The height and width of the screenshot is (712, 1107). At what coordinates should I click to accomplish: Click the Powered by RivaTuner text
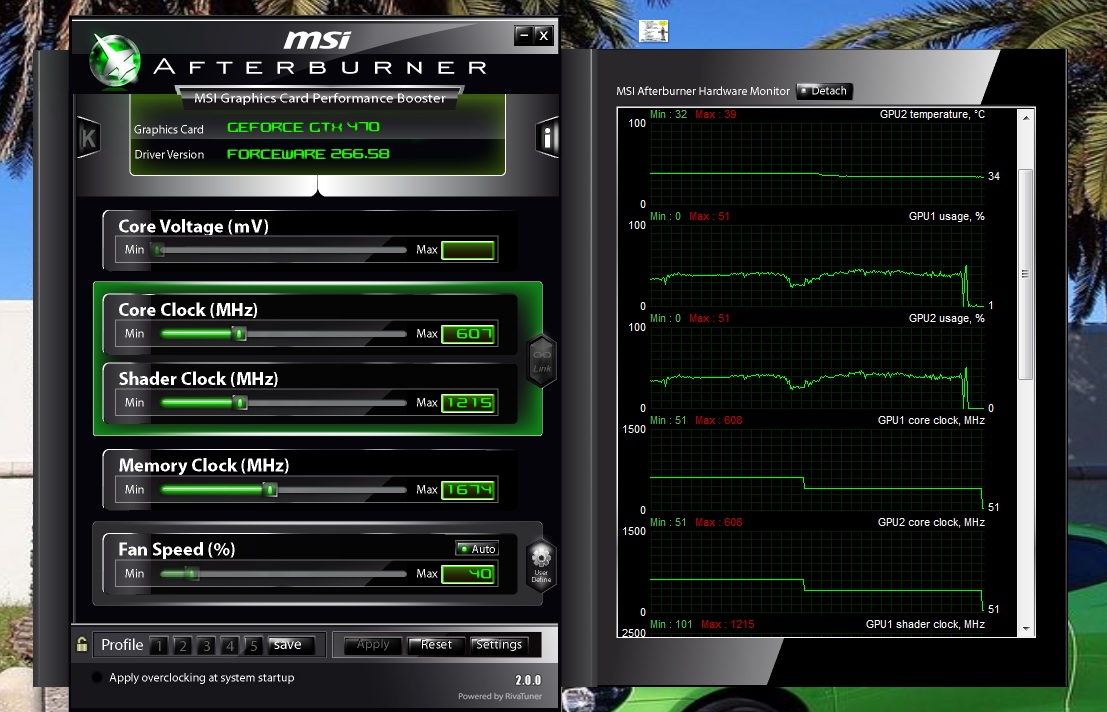pos(500,696)
